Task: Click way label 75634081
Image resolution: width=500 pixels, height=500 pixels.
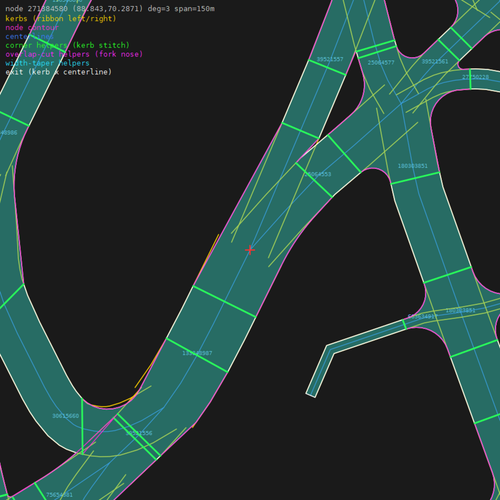Action: [59, 495]
